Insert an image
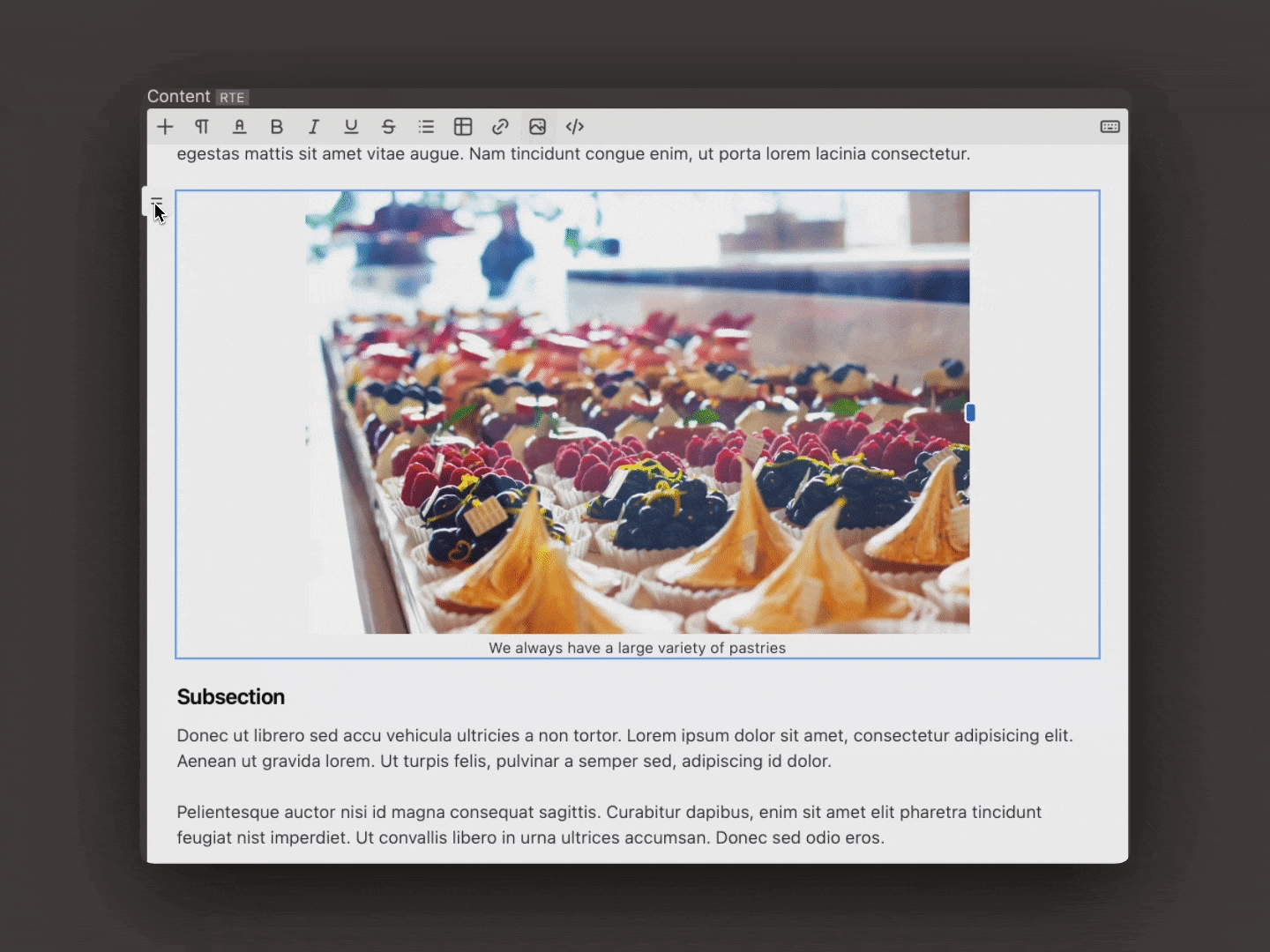Screen dimensions: 1270x952 (x=537, y=126)
